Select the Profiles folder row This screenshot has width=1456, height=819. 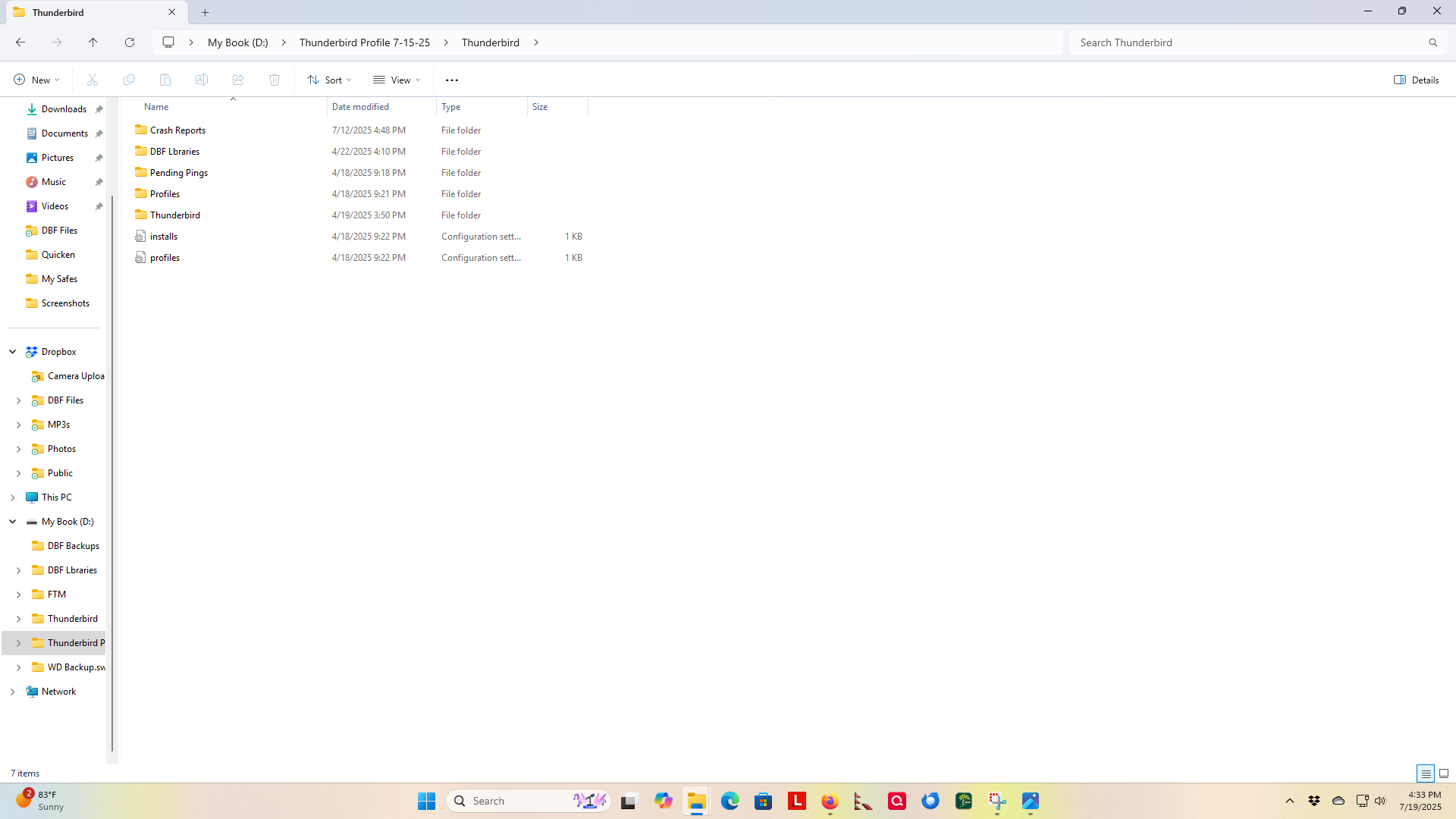pos(360,194)
